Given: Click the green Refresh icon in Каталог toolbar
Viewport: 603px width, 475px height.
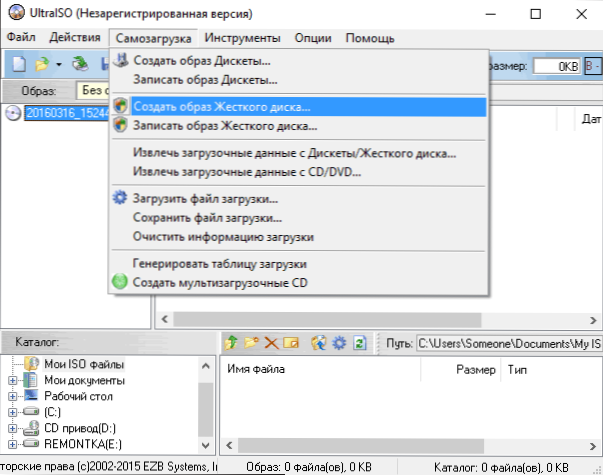Looking at the screenshot, I should click(360, 343).
